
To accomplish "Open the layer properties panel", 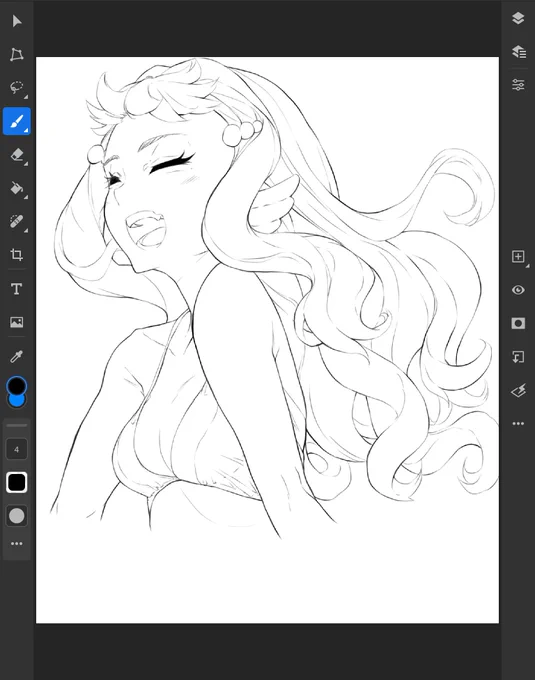I will (518, 85).
